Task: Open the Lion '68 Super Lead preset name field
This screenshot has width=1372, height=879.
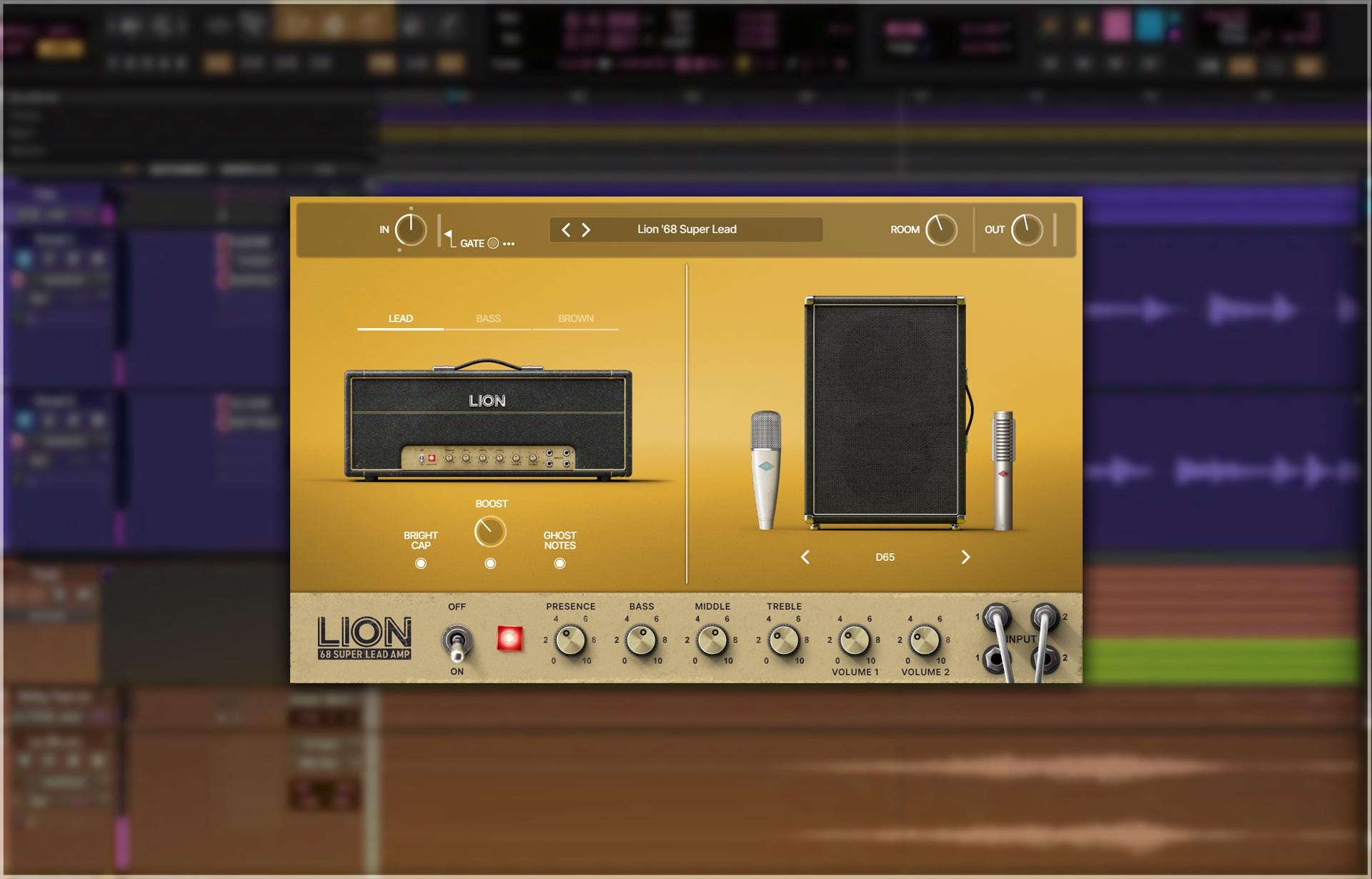Action: (687, 229)
